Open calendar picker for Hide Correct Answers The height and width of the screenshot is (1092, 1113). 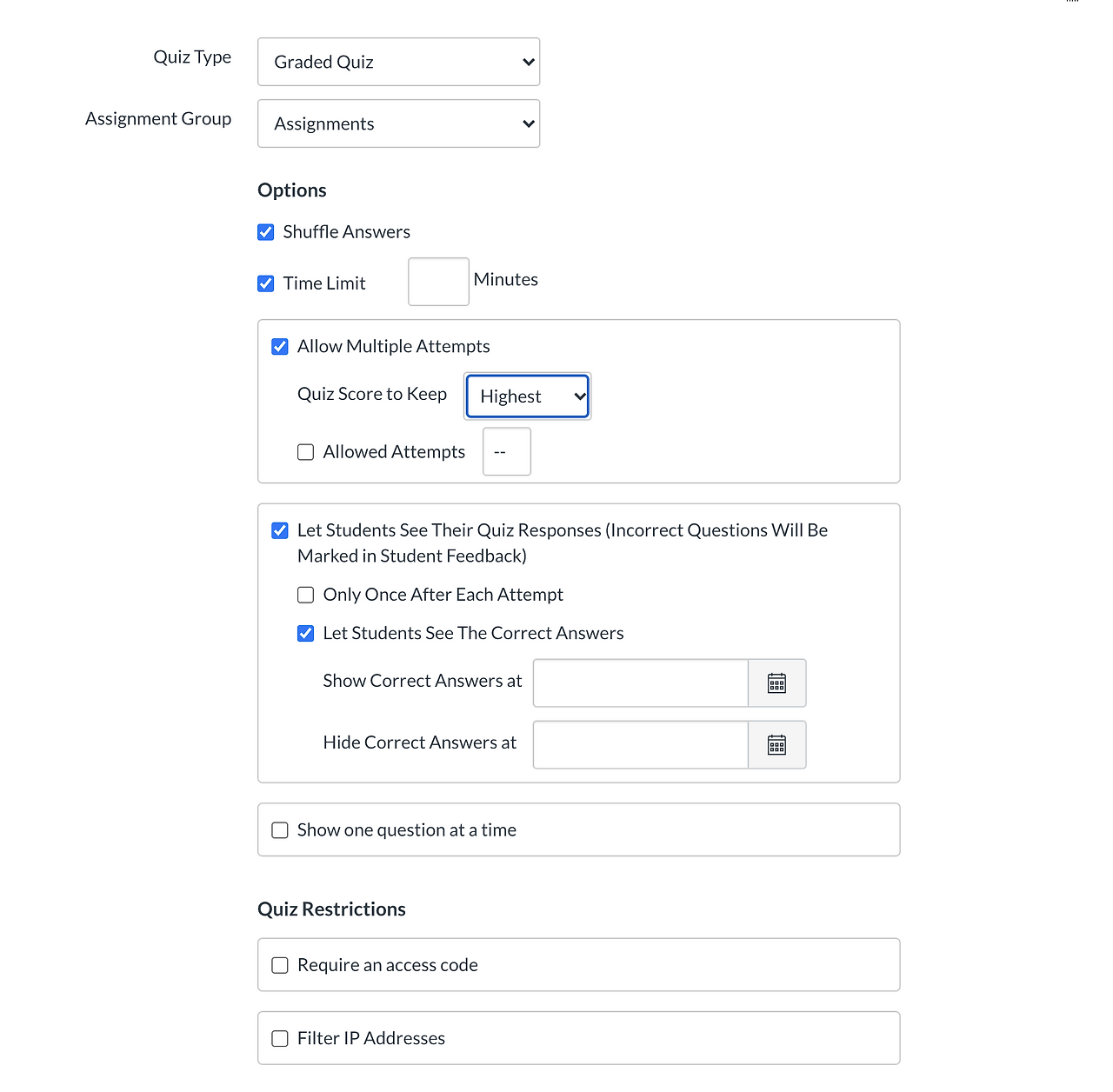tap(776, 745)
